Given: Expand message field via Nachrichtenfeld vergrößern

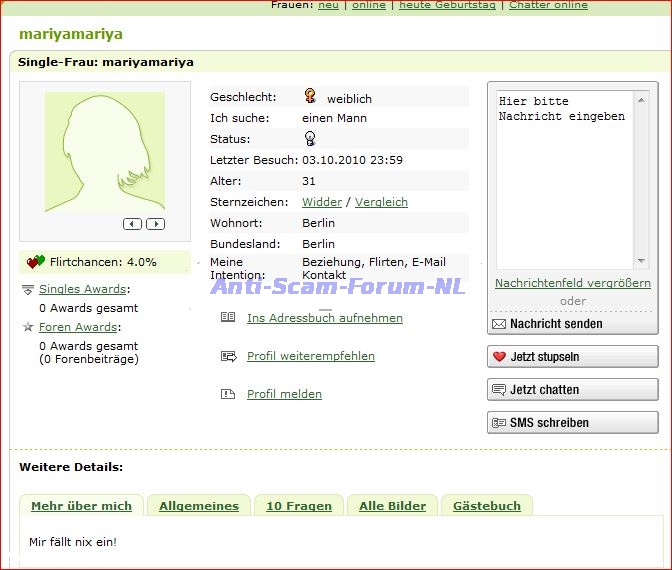Looking at the screenshot, I should tap(572, 283).
